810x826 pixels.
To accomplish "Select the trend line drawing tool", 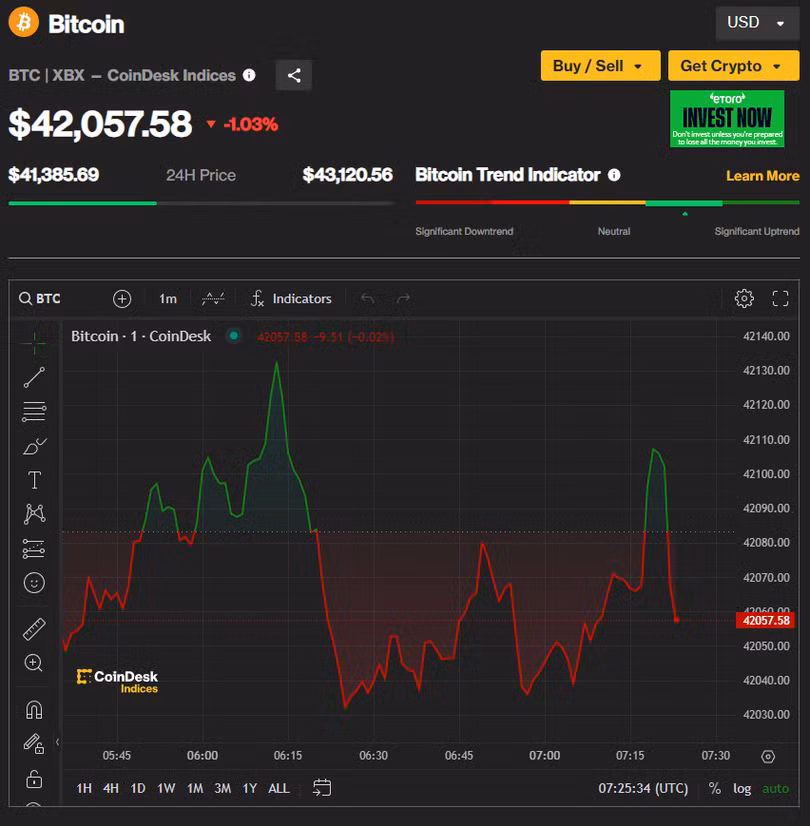I will click(x=34, y=377).
